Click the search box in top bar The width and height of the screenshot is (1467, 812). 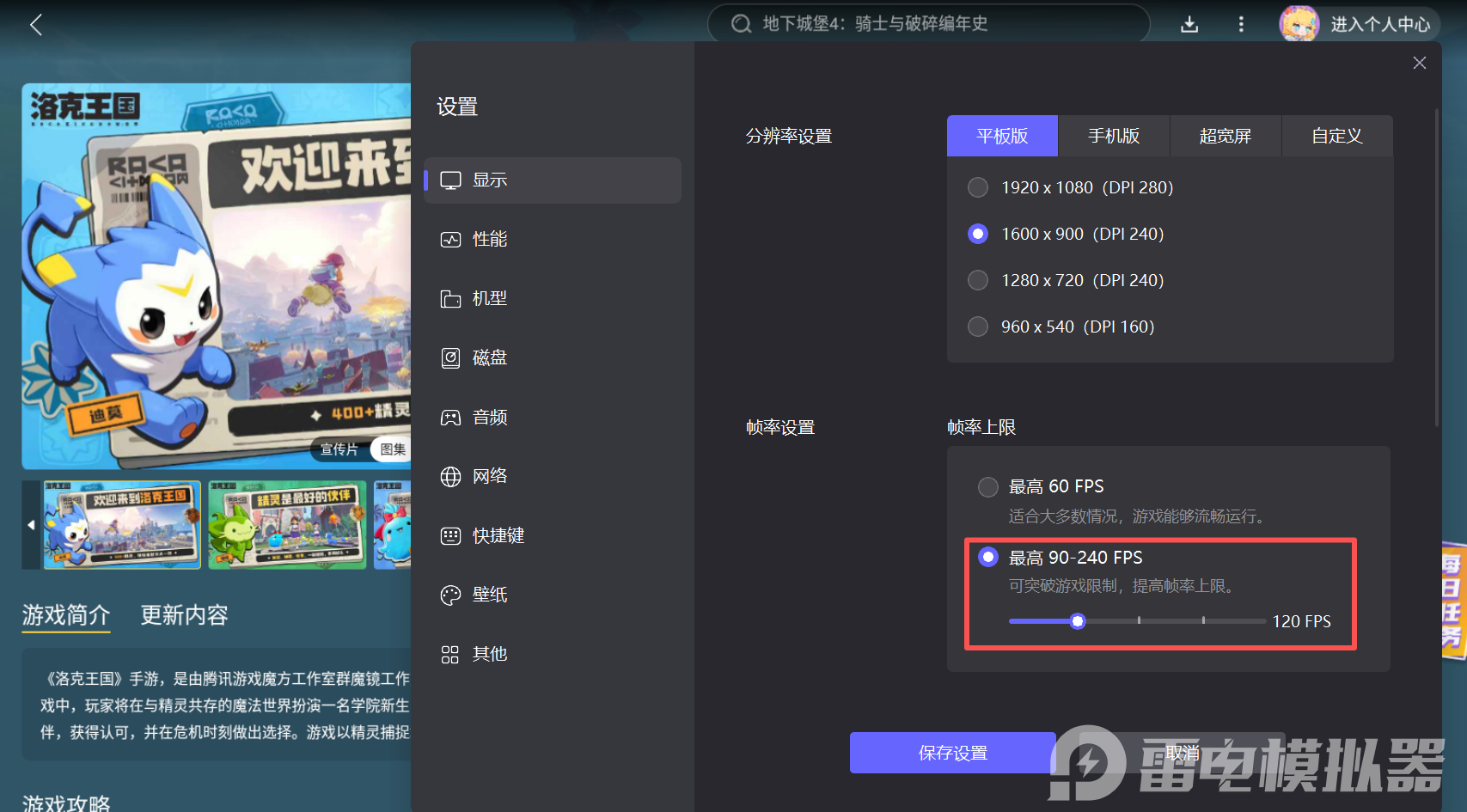coord(928,23)
